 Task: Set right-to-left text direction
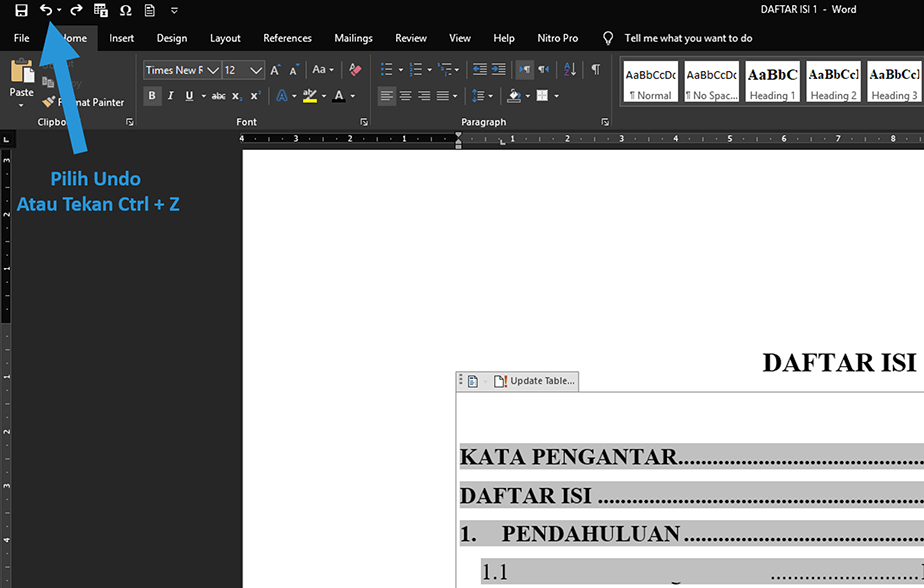point(543,70)
